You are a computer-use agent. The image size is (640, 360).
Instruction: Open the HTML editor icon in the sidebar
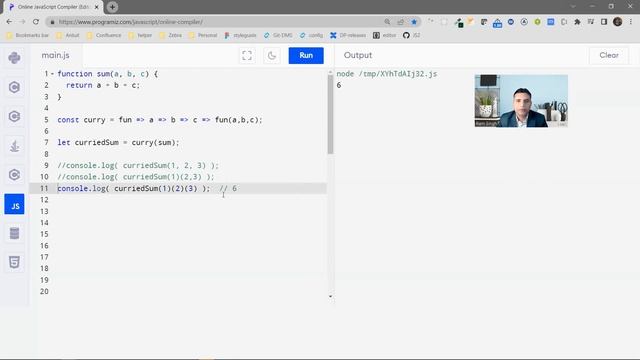(14, 262)
